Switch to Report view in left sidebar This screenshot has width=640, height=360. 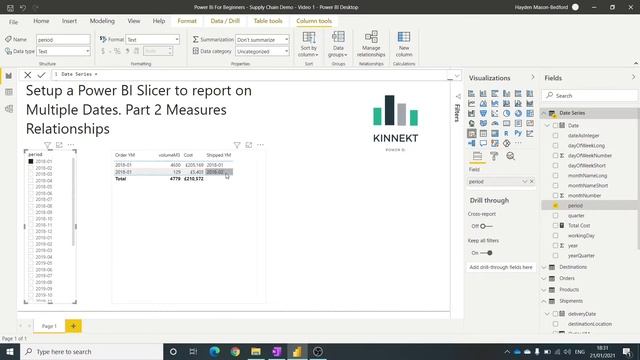pos(9,76)
